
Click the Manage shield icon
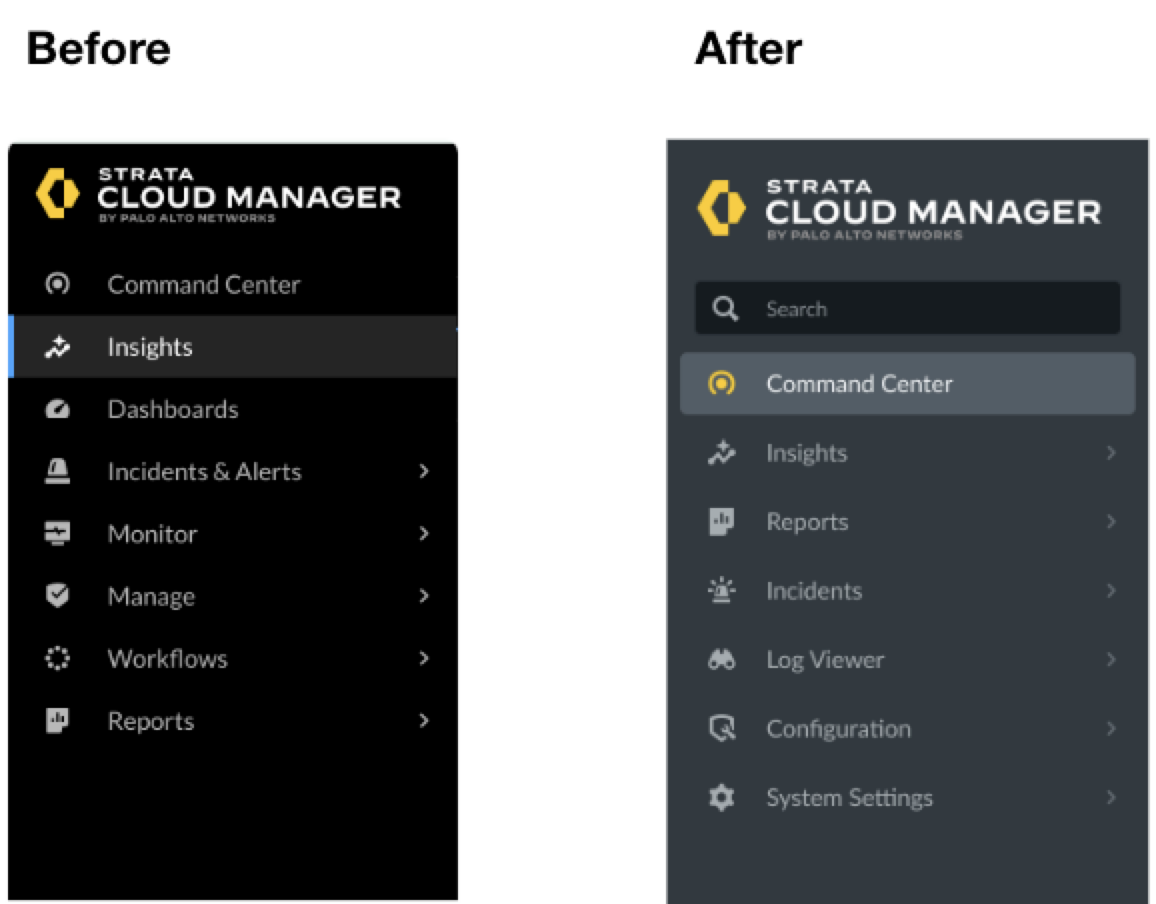pos(58,596)
